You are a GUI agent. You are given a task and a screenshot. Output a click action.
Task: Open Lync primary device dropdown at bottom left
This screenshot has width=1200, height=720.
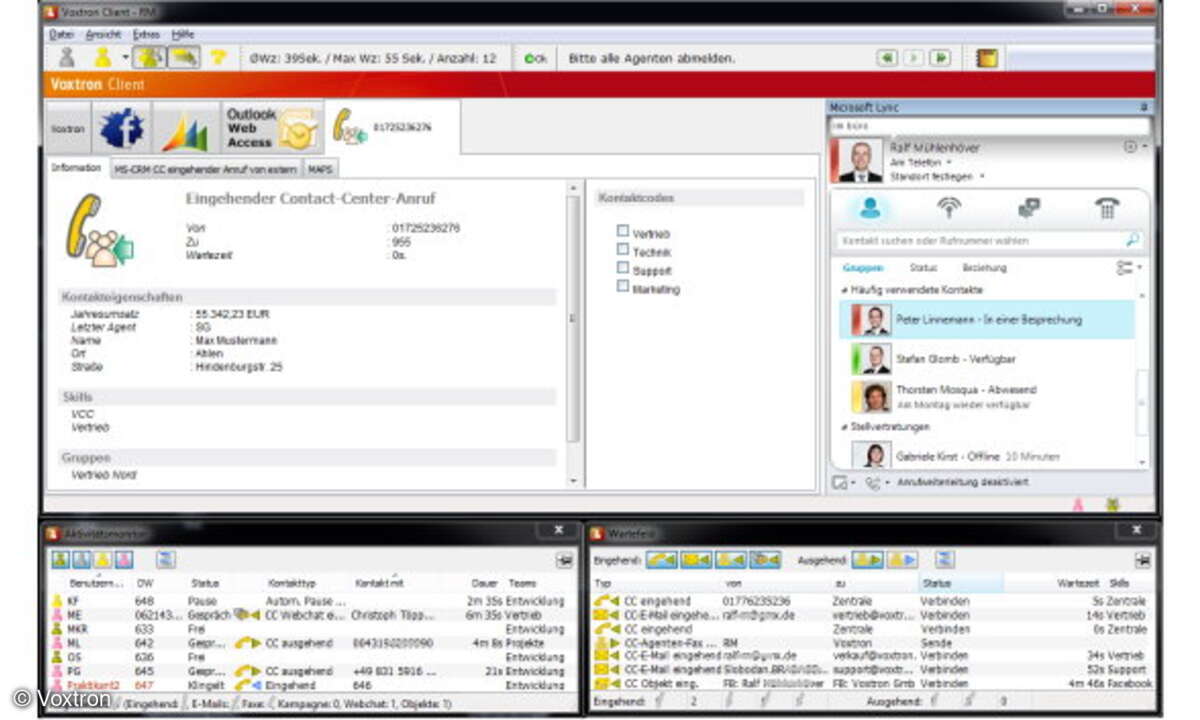click(x=842, y=484)
